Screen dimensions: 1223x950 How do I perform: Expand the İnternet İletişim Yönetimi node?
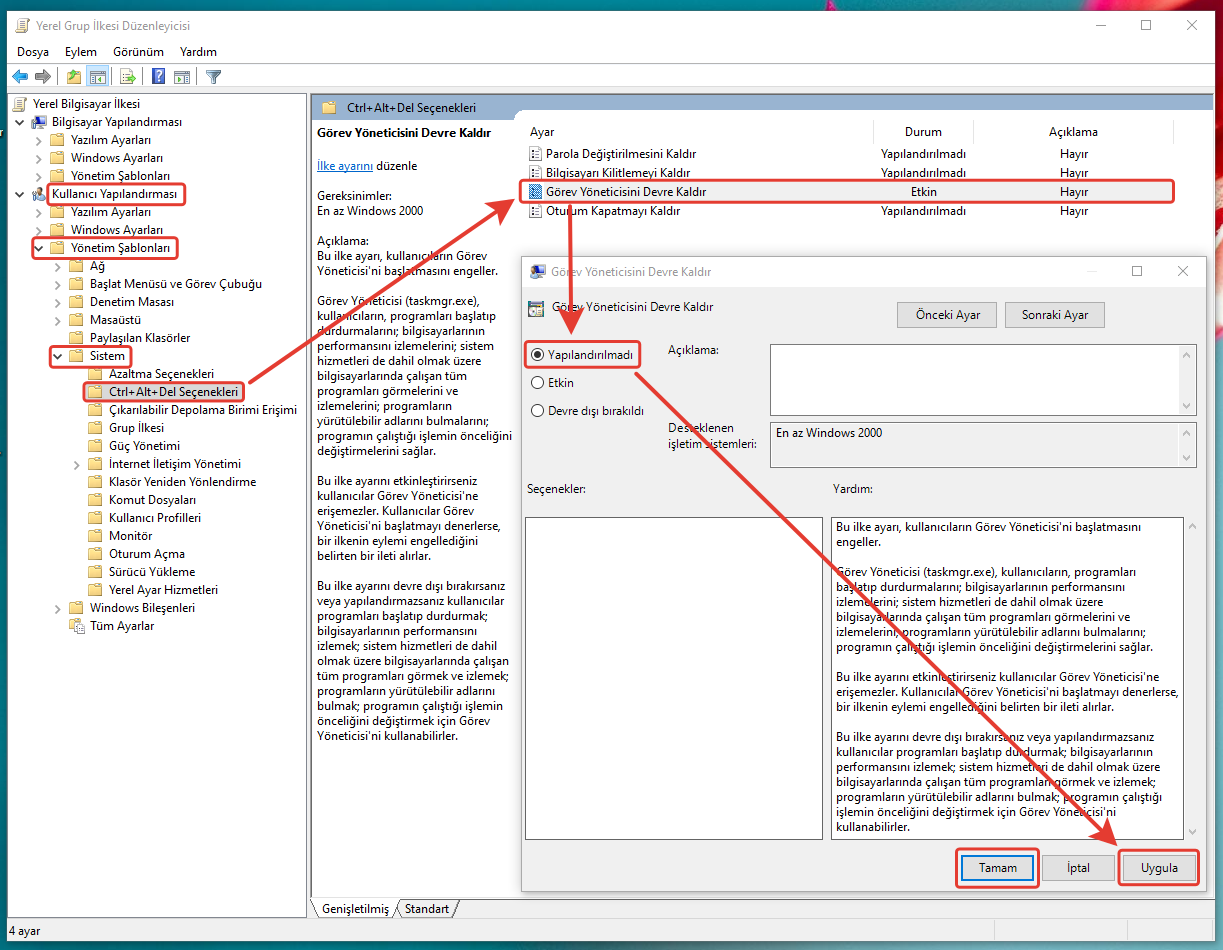77,464
